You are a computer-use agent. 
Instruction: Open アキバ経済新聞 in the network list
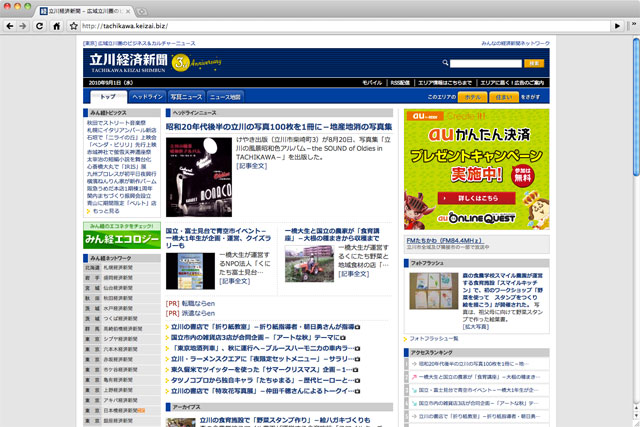pos(120,400)
